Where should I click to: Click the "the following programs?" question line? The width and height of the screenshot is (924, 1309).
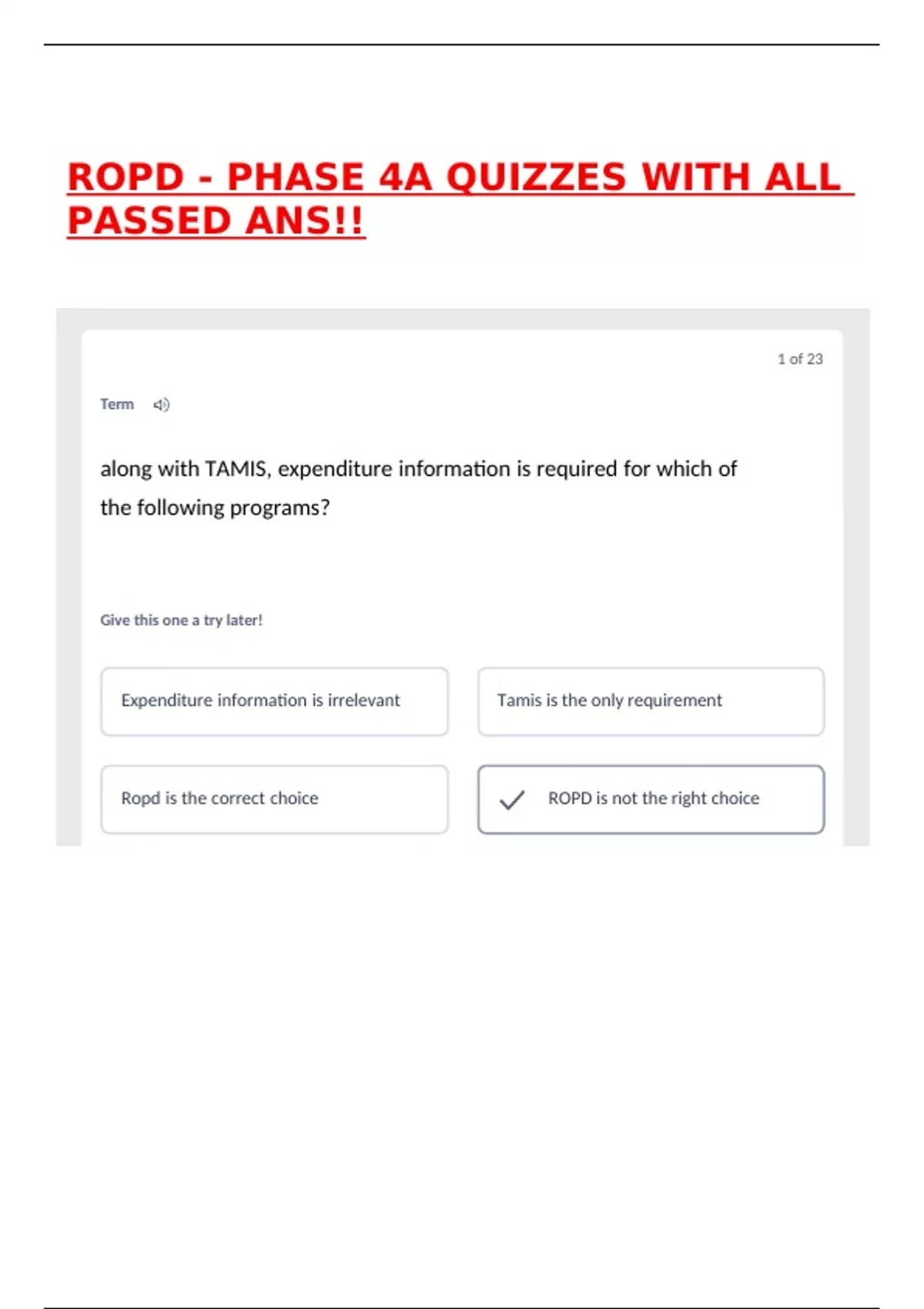click(215, 508)
